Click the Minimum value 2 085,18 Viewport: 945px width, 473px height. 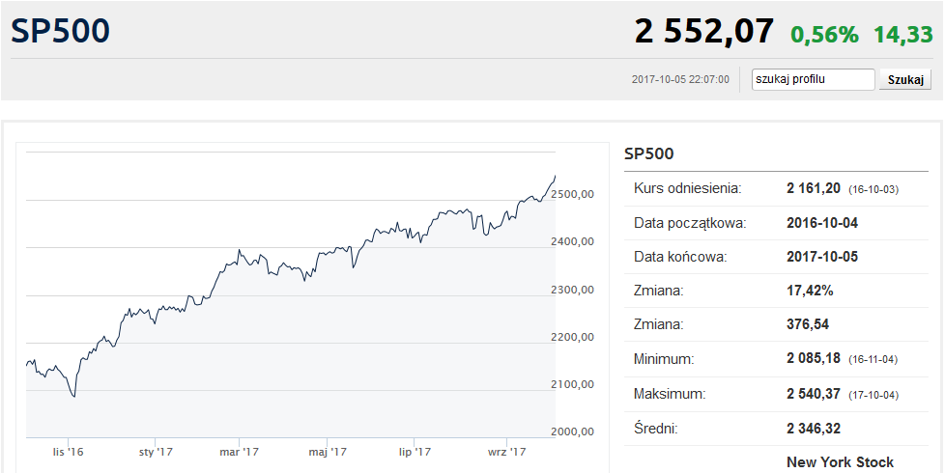[814, 358]
